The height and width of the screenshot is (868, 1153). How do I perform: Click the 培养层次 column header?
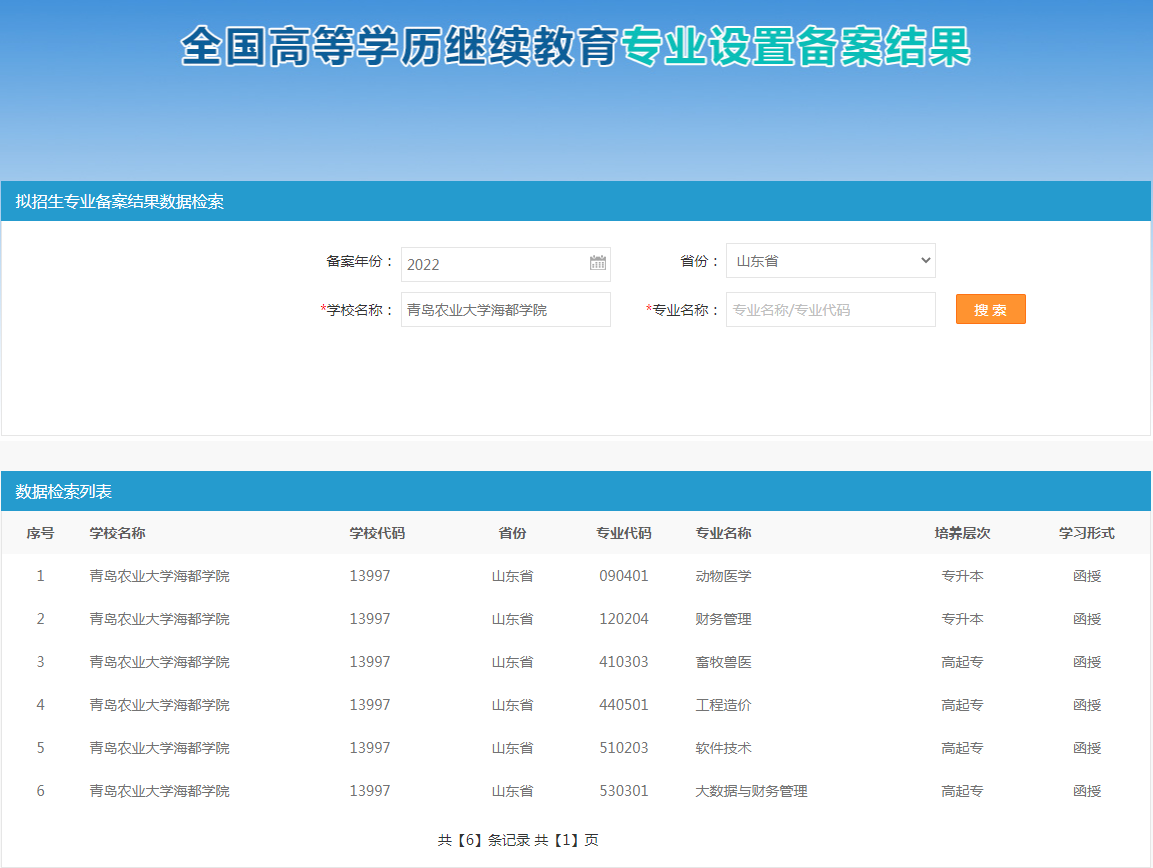962,533
